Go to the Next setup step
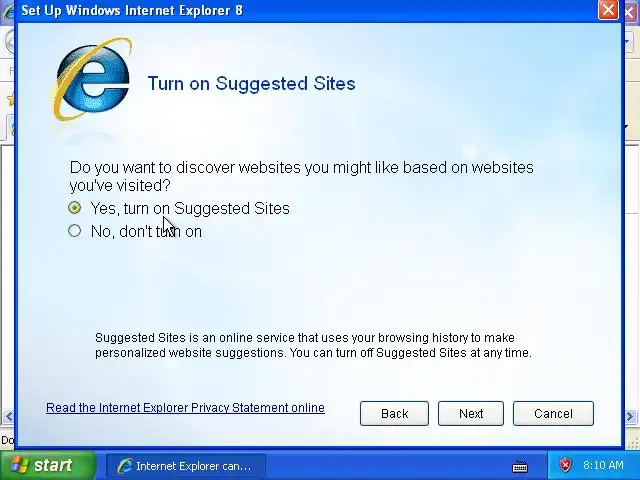The width and height of the screenshot is (640, 480). pos(471,413)
